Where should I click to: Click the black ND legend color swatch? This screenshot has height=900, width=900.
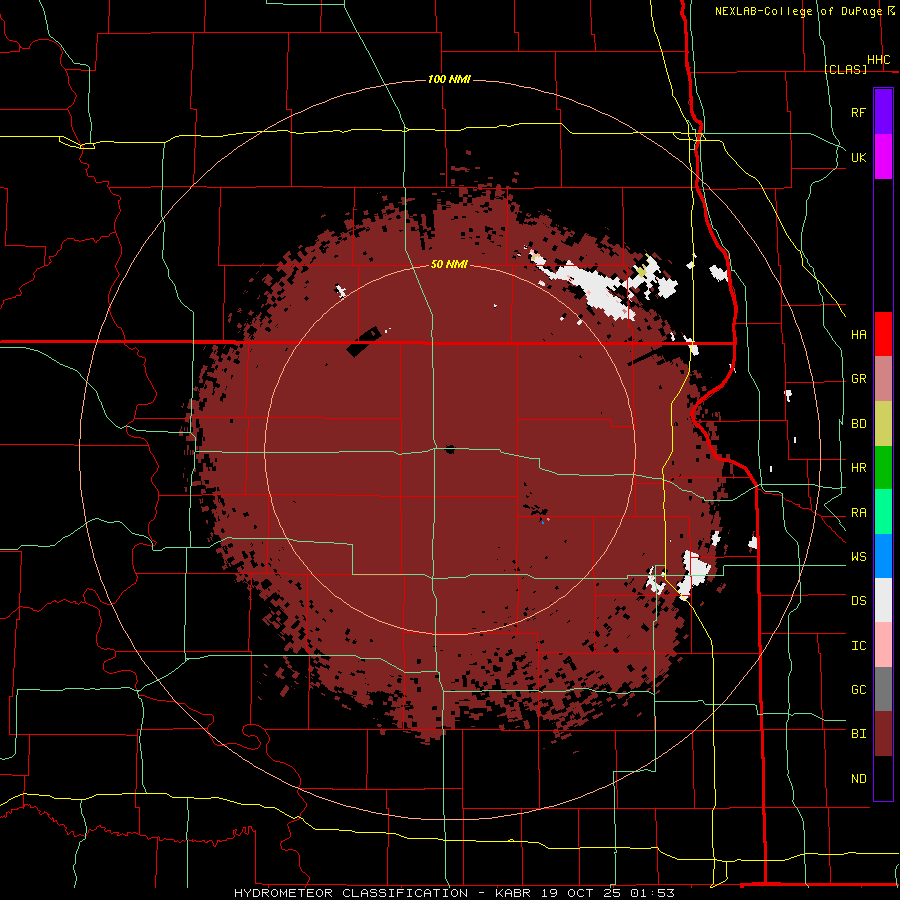click(x=883, y=778)
